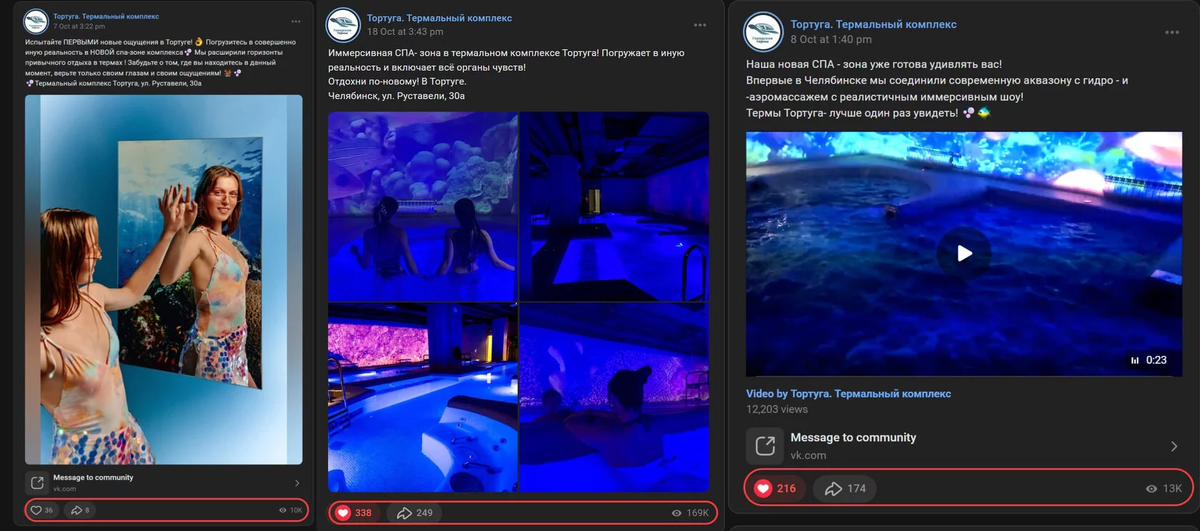Like the 7 Oct post with 36 likes

(42, 510)
